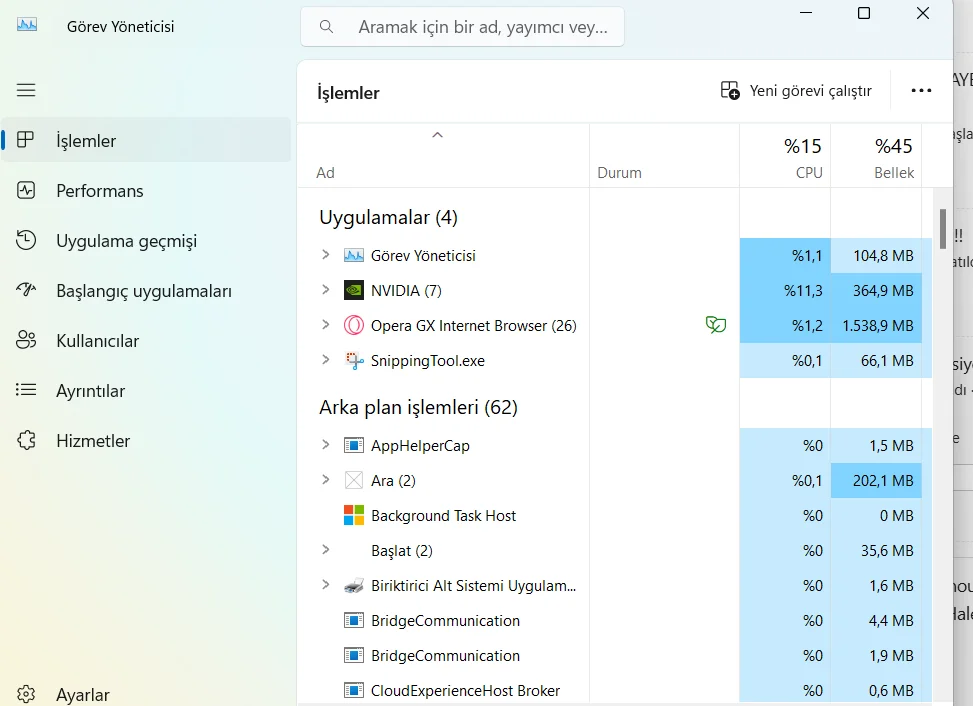Expand SnippingTool.exe process entry
The width and height of the screenshot is (973, 706).
pyautogui.click(x=325, y=360)
